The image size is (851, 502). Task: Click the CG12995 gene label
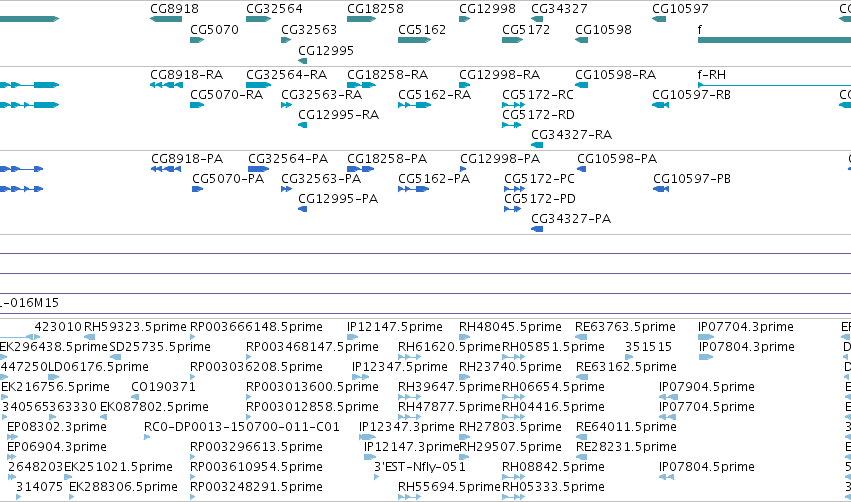(326, 50)
